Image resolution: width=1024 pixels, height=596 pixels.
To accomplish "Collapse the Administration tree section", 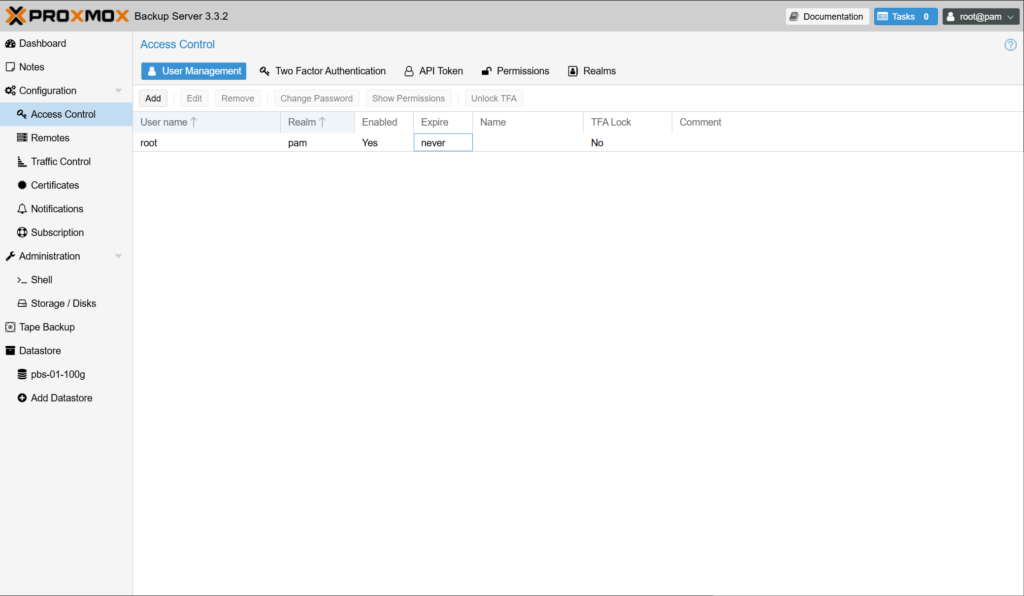I will tap(119, 257).
